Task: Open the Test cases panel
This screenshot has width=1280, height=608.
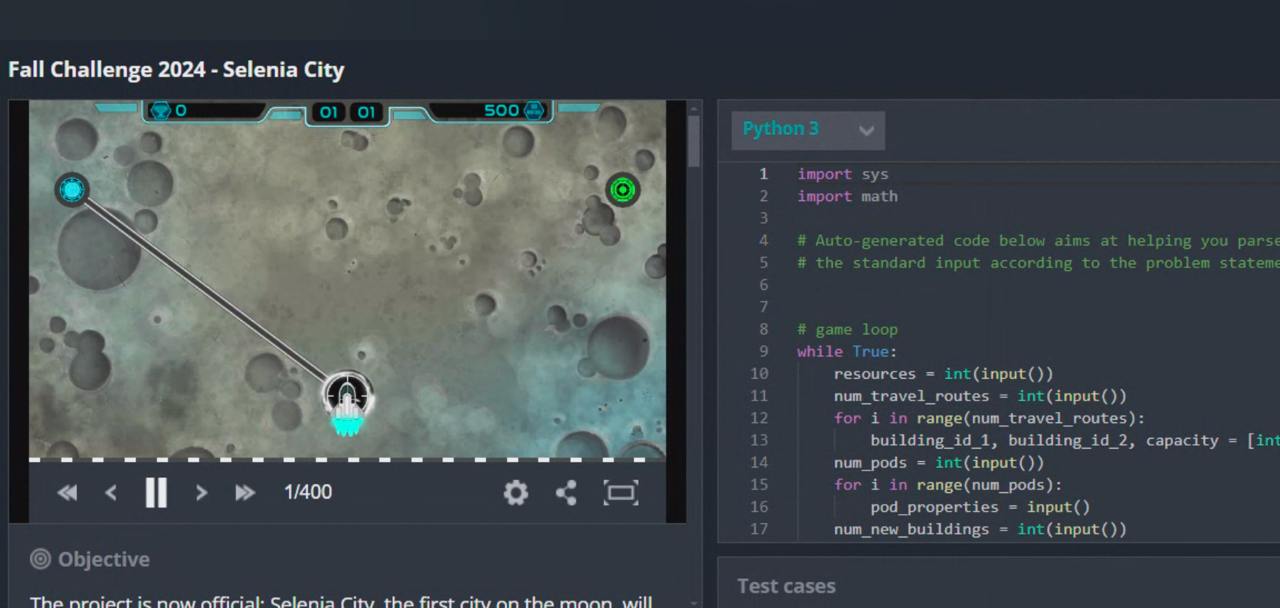Action: tap(786, 586)
